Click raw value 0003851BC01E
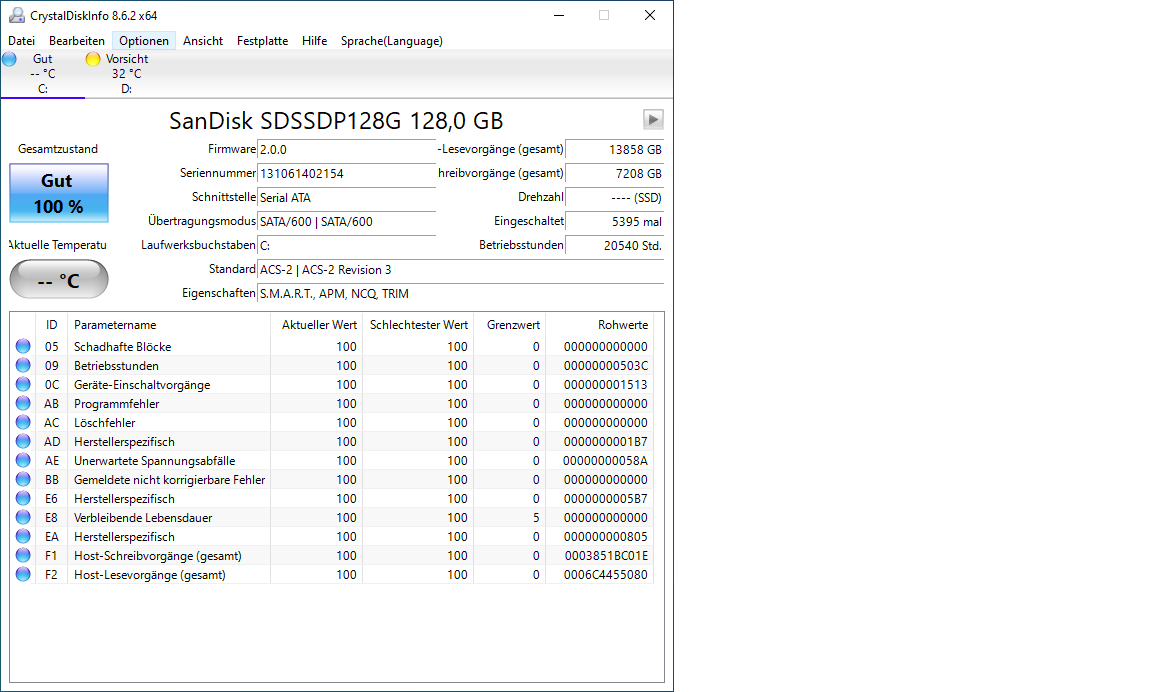This screenshot has height=692, width=1152. [606, 556]
